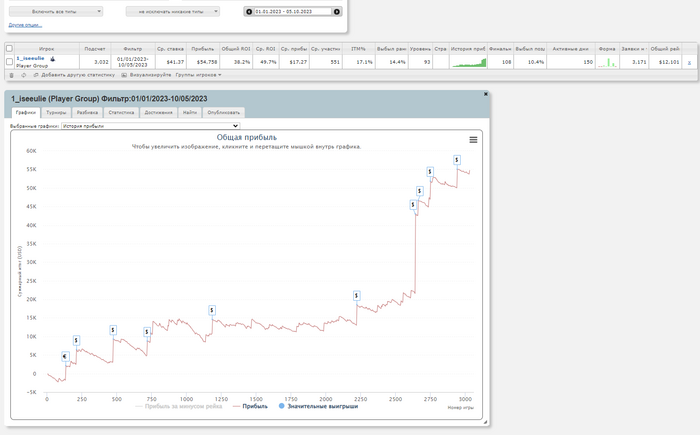Click the next date range arrow
Viewport: 700px width, 435px height.
(x=337, y=12)
